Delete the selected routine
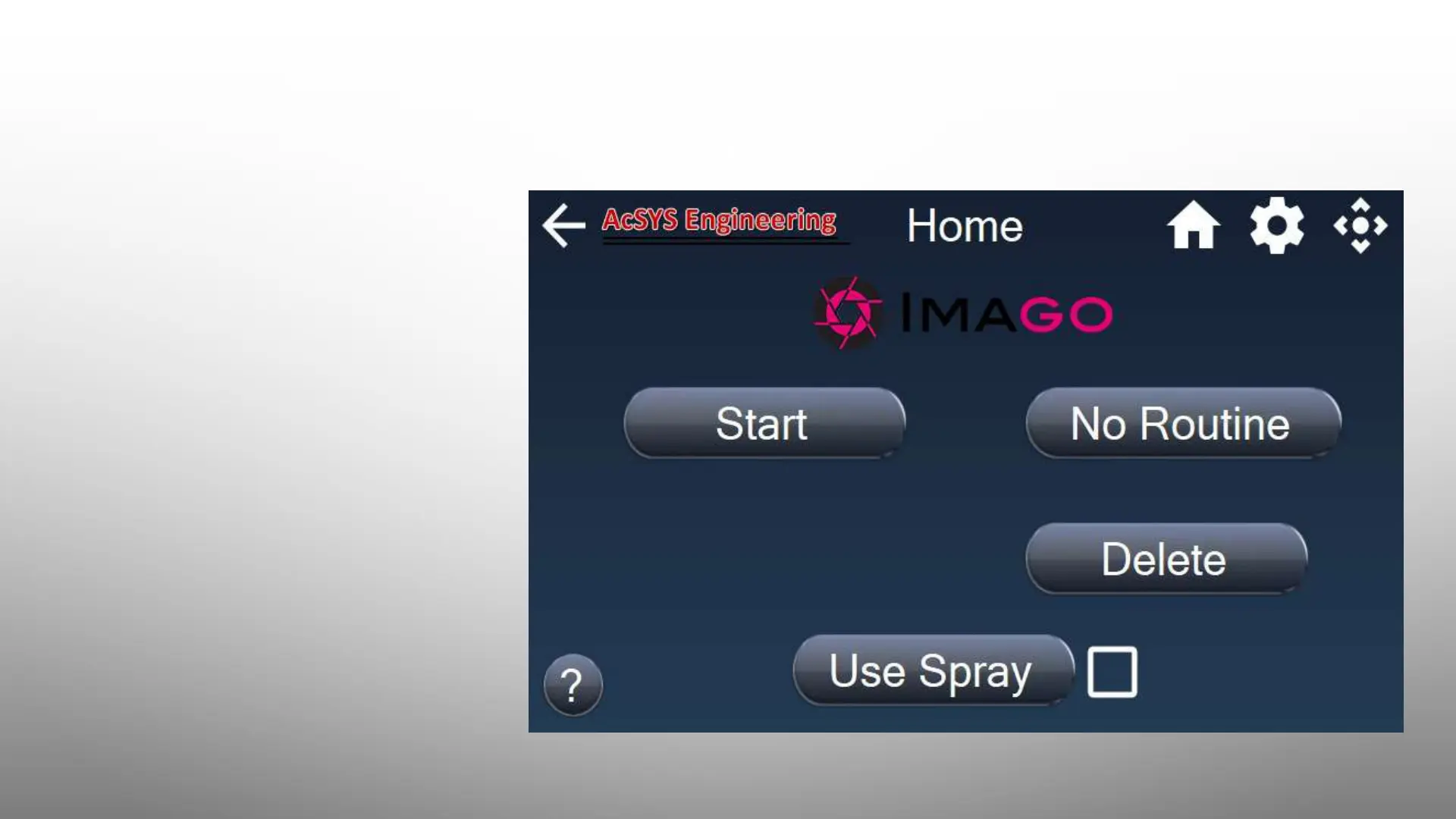 pos(1166,559)
